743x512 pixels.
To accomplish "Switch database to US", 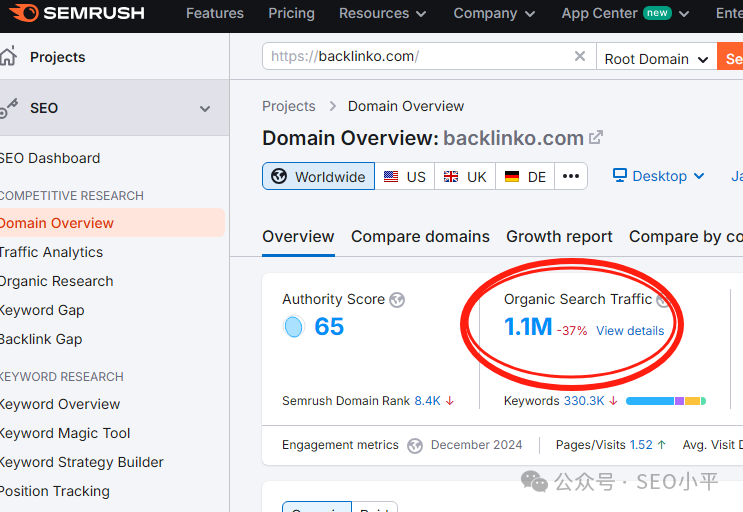I will click(405, 177).
